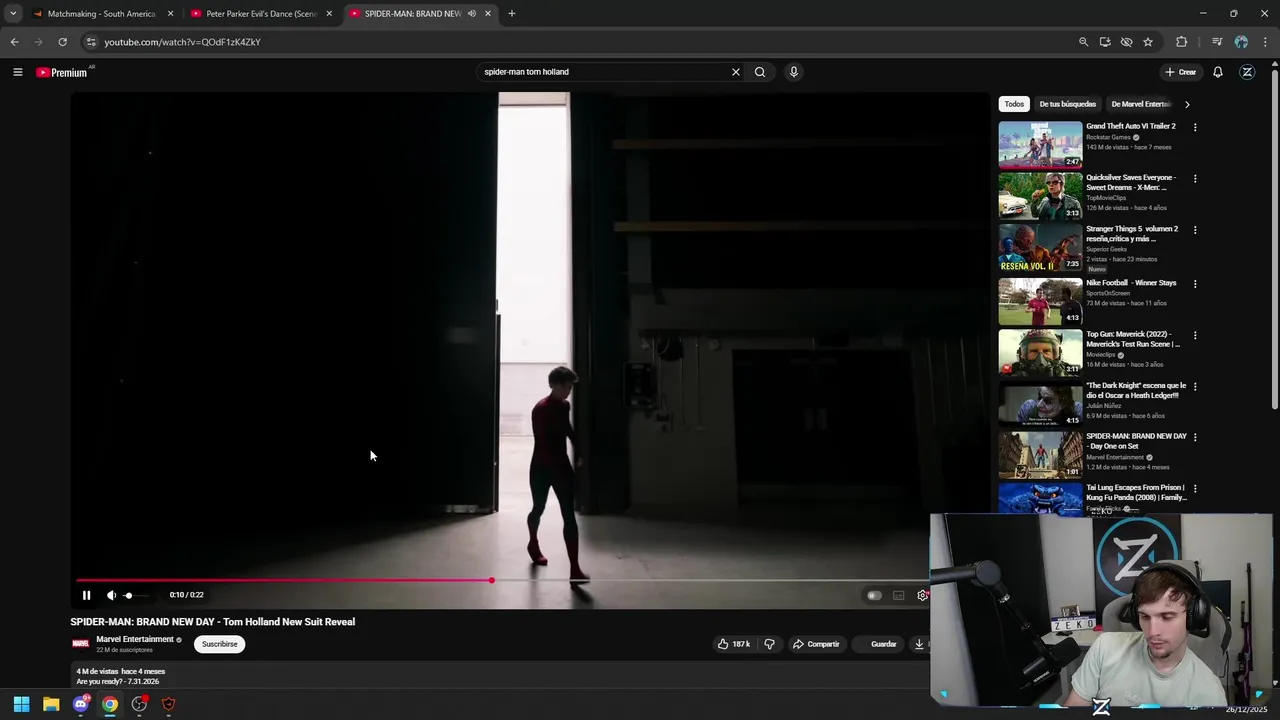Viewport: 1280px width, 720px height.
Task: Open the Crear create menu
Action: pyautogui.click(x=1180, y=72)
